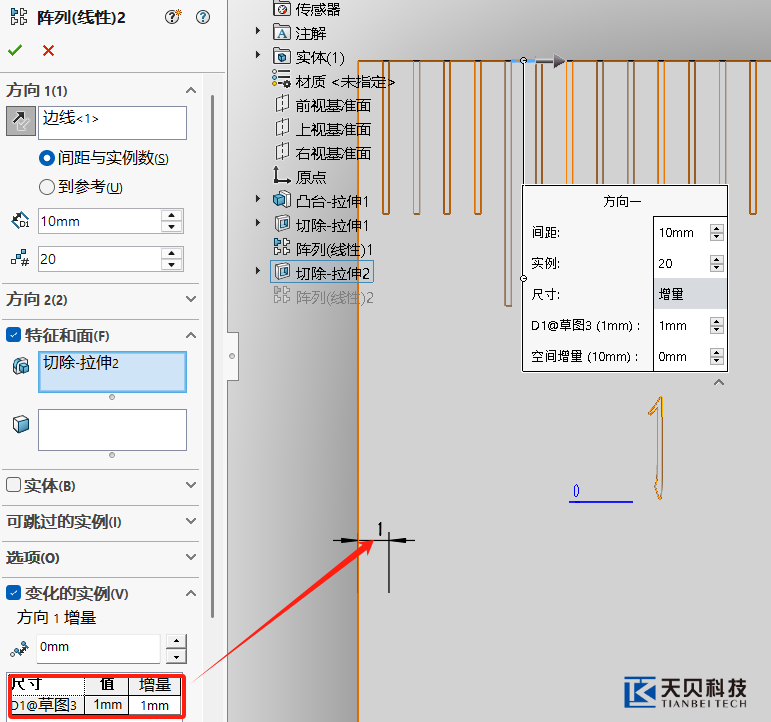Click the linear pattern title icon
The image size is (771, 722).
coord(19,16)
